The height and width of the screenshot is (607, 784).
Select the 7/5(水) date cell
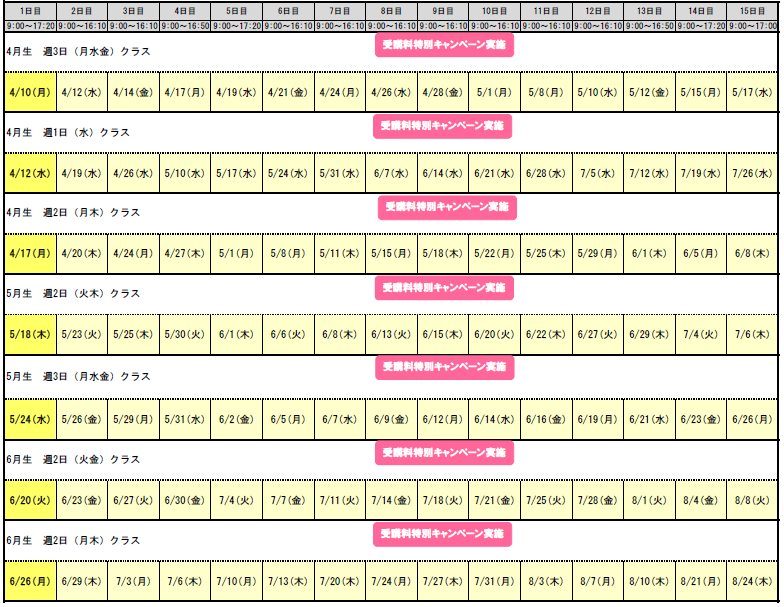click(x=598, y=173)
